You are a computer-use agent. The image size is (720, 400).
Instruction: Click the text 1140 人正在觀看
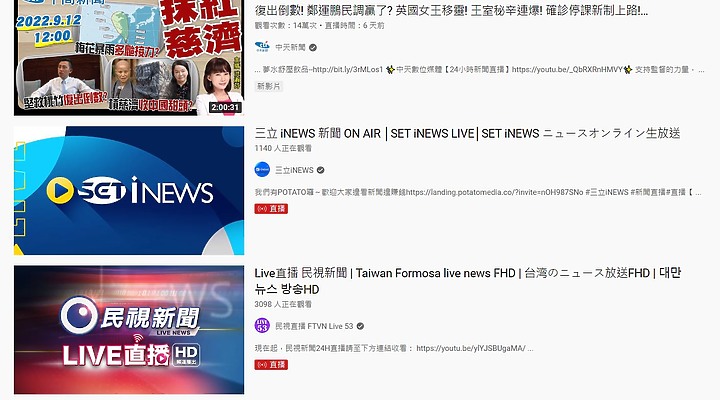[x=283, y=148]
